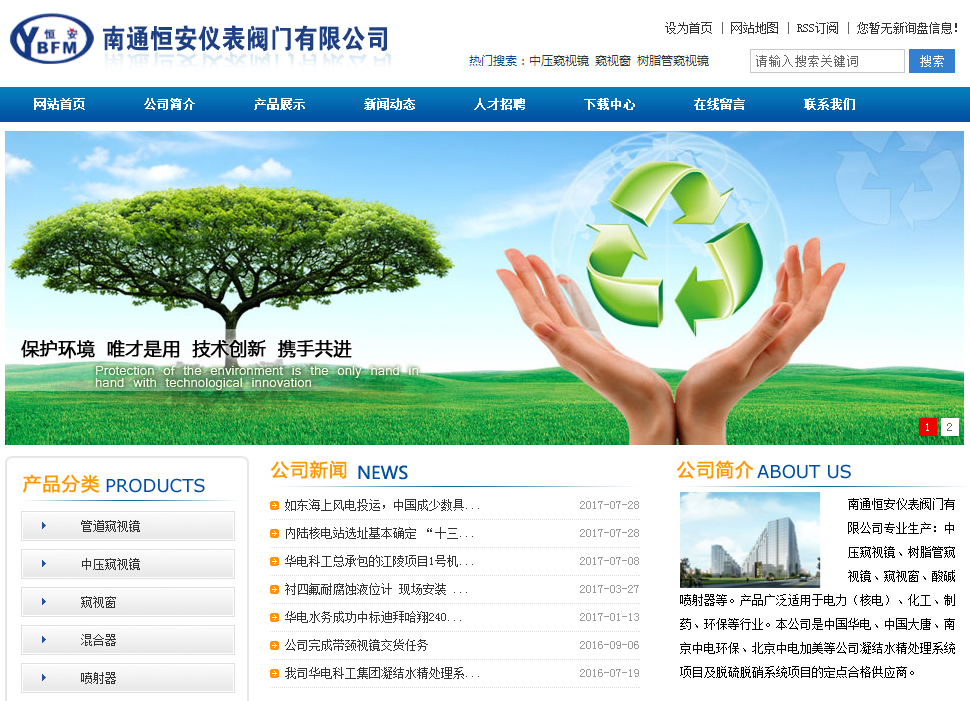Viewport: 970px width, 701px height.
Task: Click the 树脂管窥视镜 hot search link
Action: 672,61
